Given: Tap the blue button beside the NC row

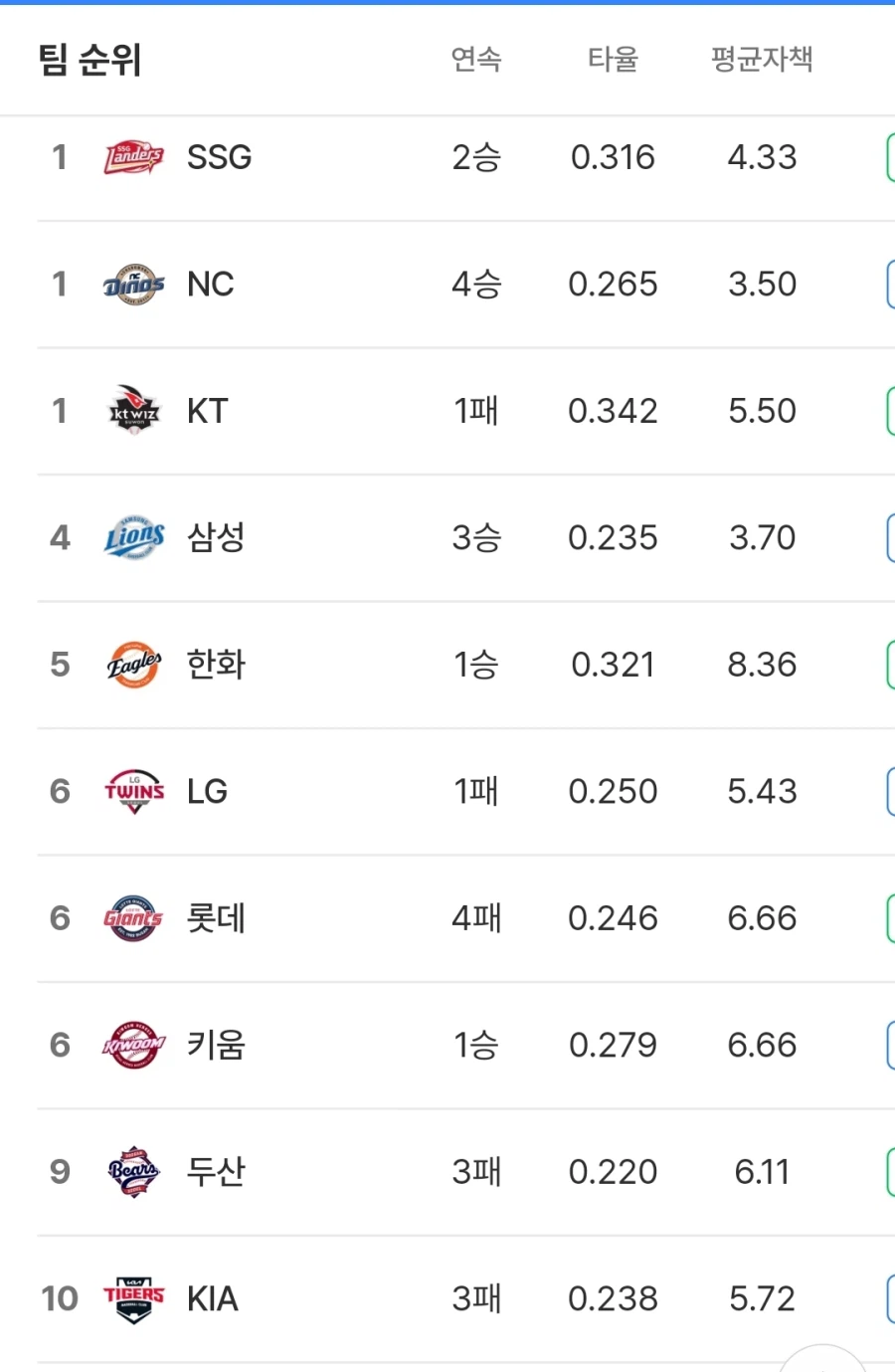Looking at the screenshot, I should pos(891,284).
